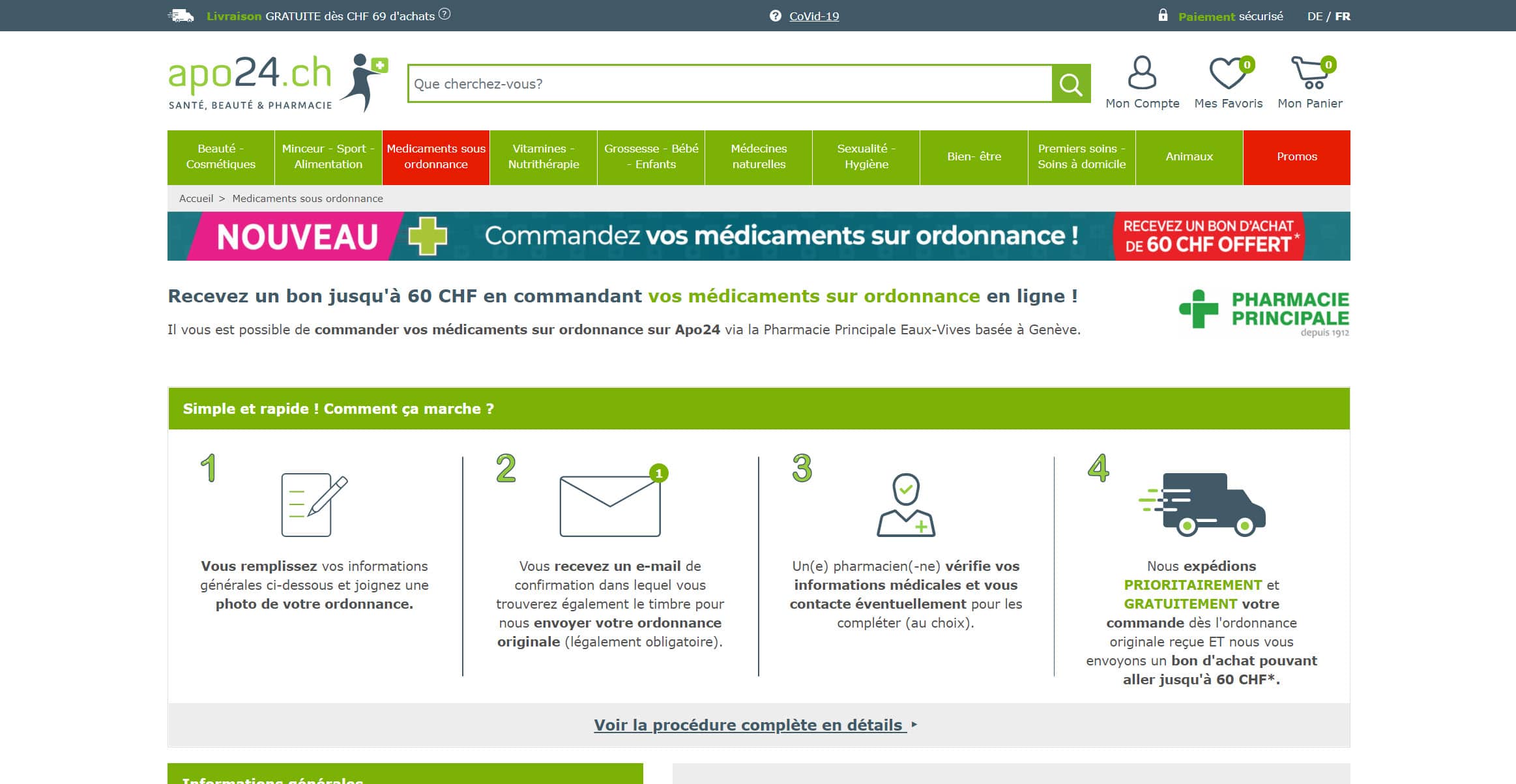The width and height of the screenshot is (1516, 784).
Task: Open Vitamines - Nutrithérapie menu
Action: click(544, 157)
